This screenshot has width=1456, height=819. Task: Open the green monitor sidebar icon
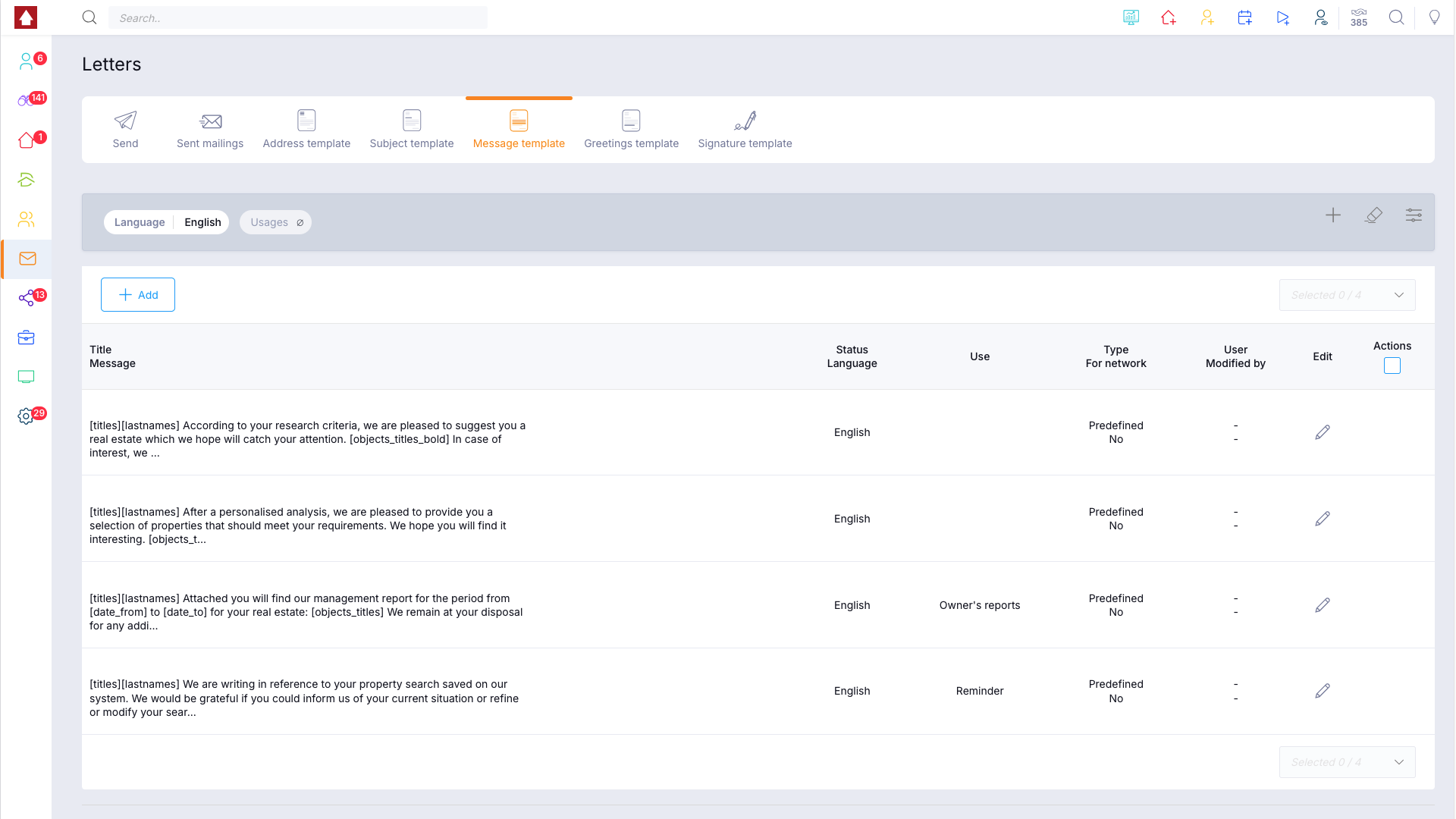point(27,377)
